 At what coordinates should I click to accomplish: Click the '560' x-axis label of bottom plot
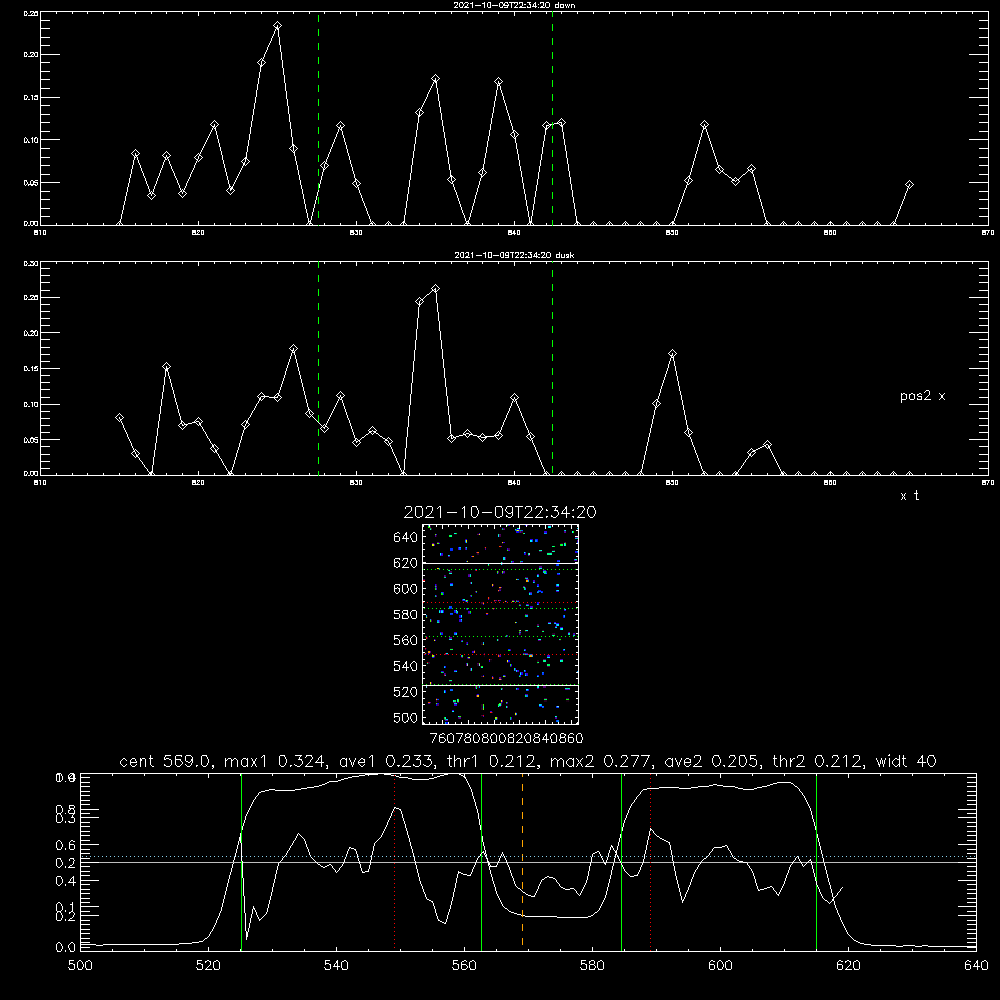click(x=464, y=966)
